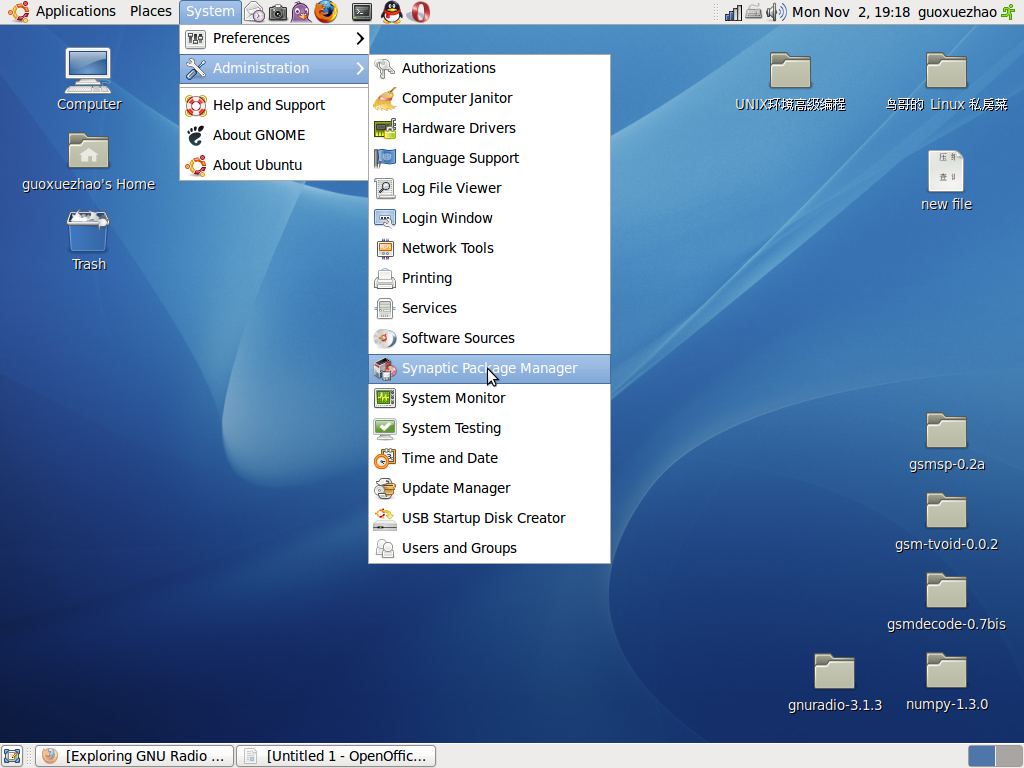Open Log File Viewer
This screenshot has width=1024, height=768.
pyautogui.click(x=489, y=188)
